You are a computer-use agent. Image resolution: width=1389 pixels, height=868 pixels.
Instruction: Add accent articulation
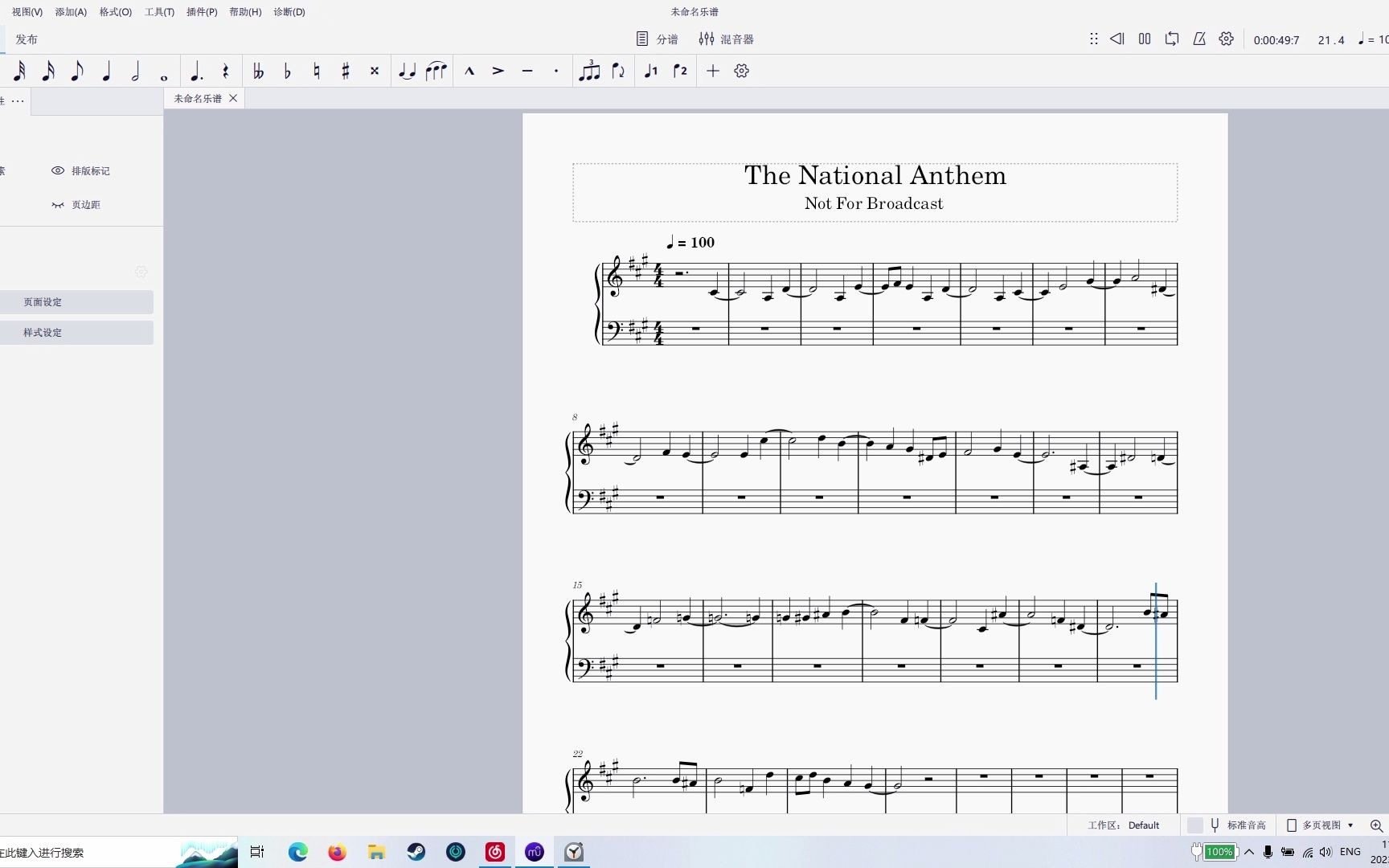[x=498, y=72]
